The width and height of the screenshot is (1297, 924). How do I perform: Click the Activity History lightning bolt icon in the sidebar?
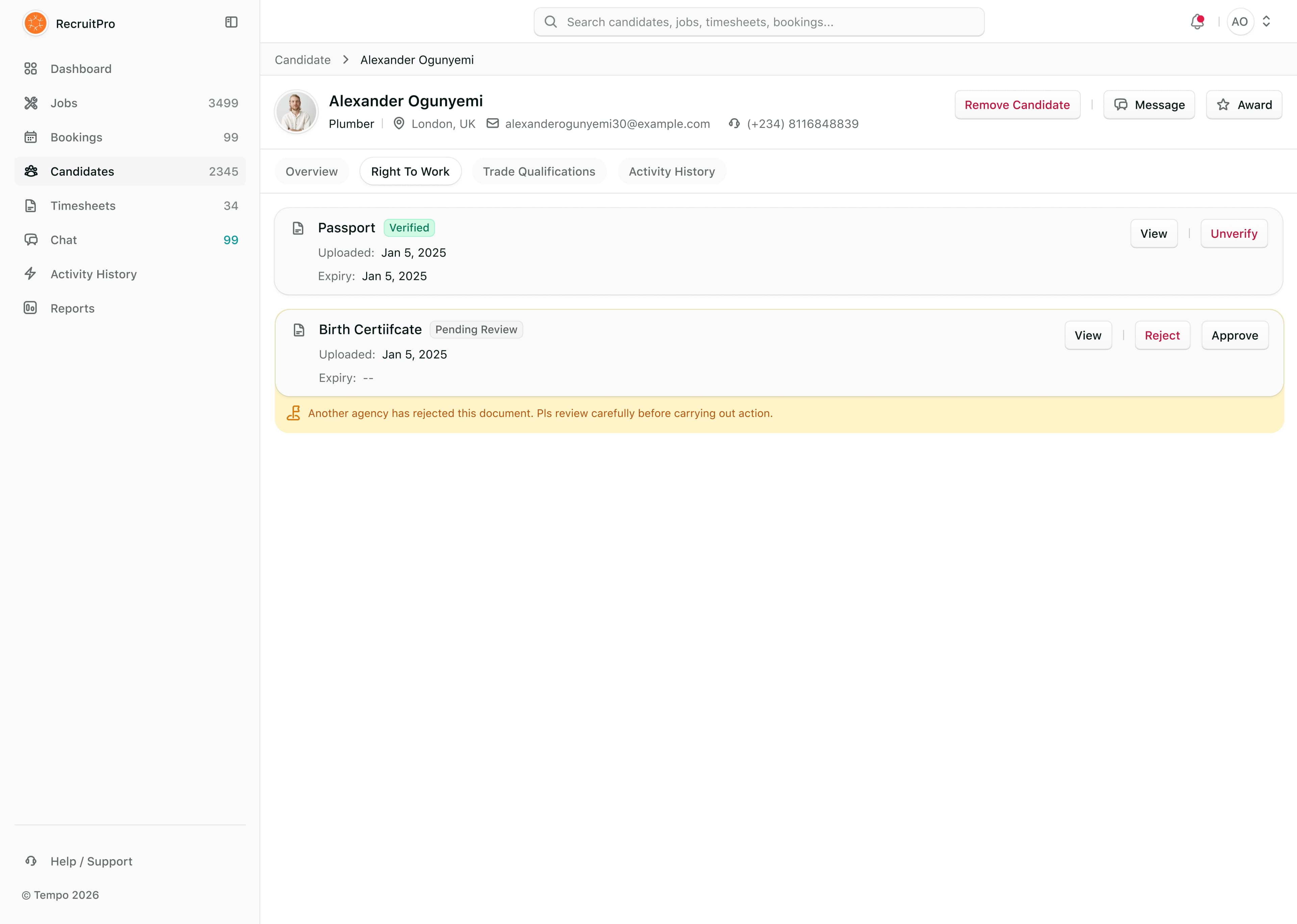tap(31, 274)
